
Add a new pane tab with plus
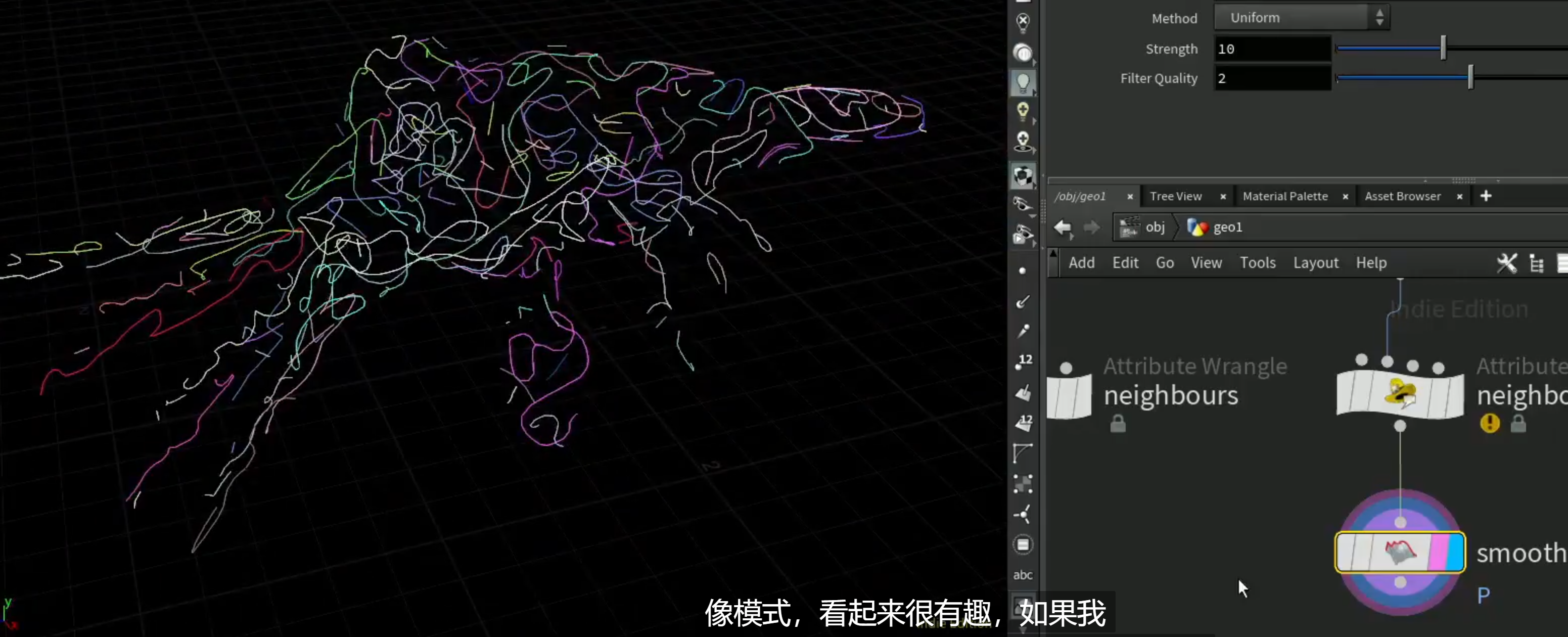click(x=1486, y=196)
